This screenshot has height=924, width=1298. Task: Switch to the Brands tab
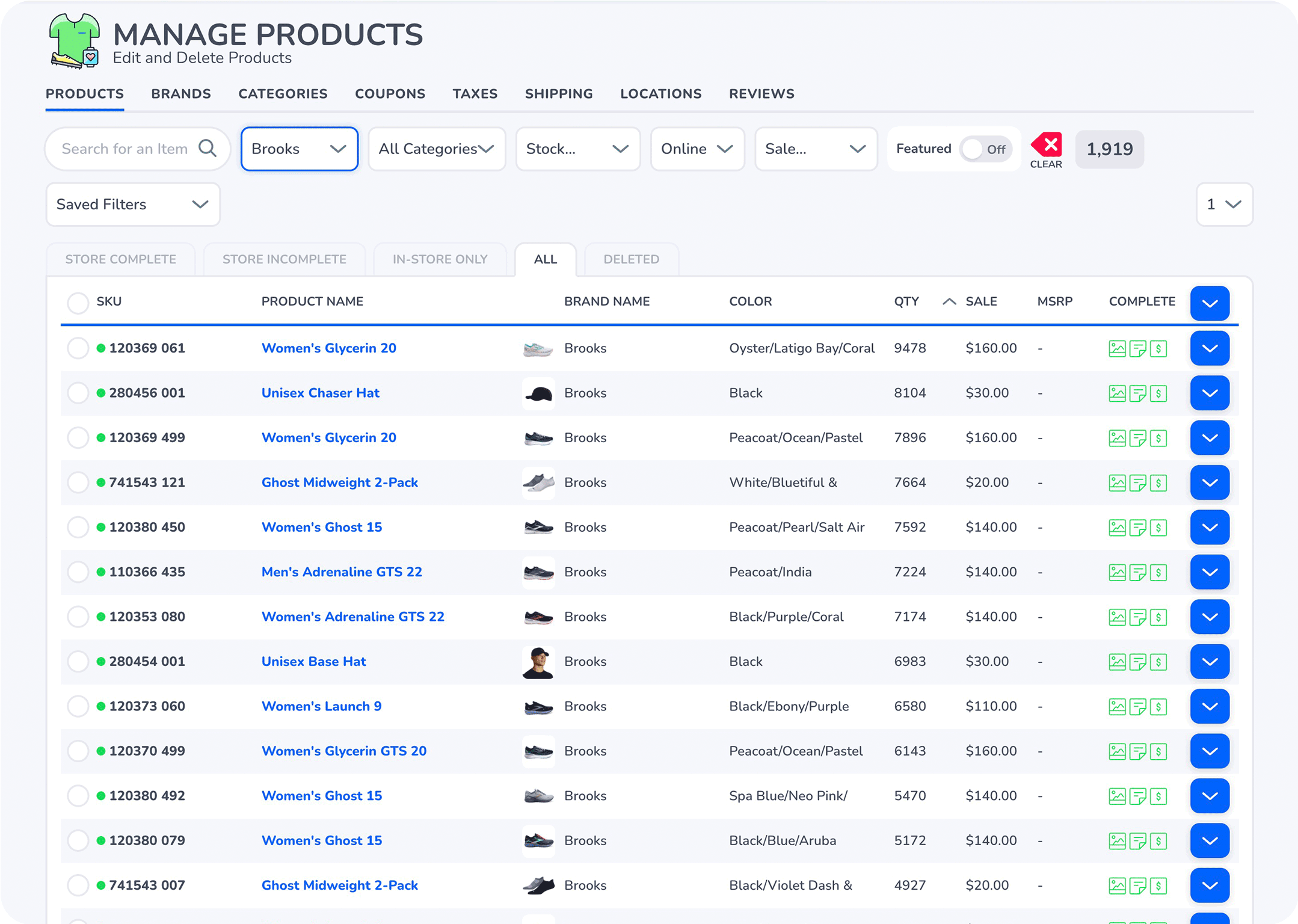coord(181,94)
